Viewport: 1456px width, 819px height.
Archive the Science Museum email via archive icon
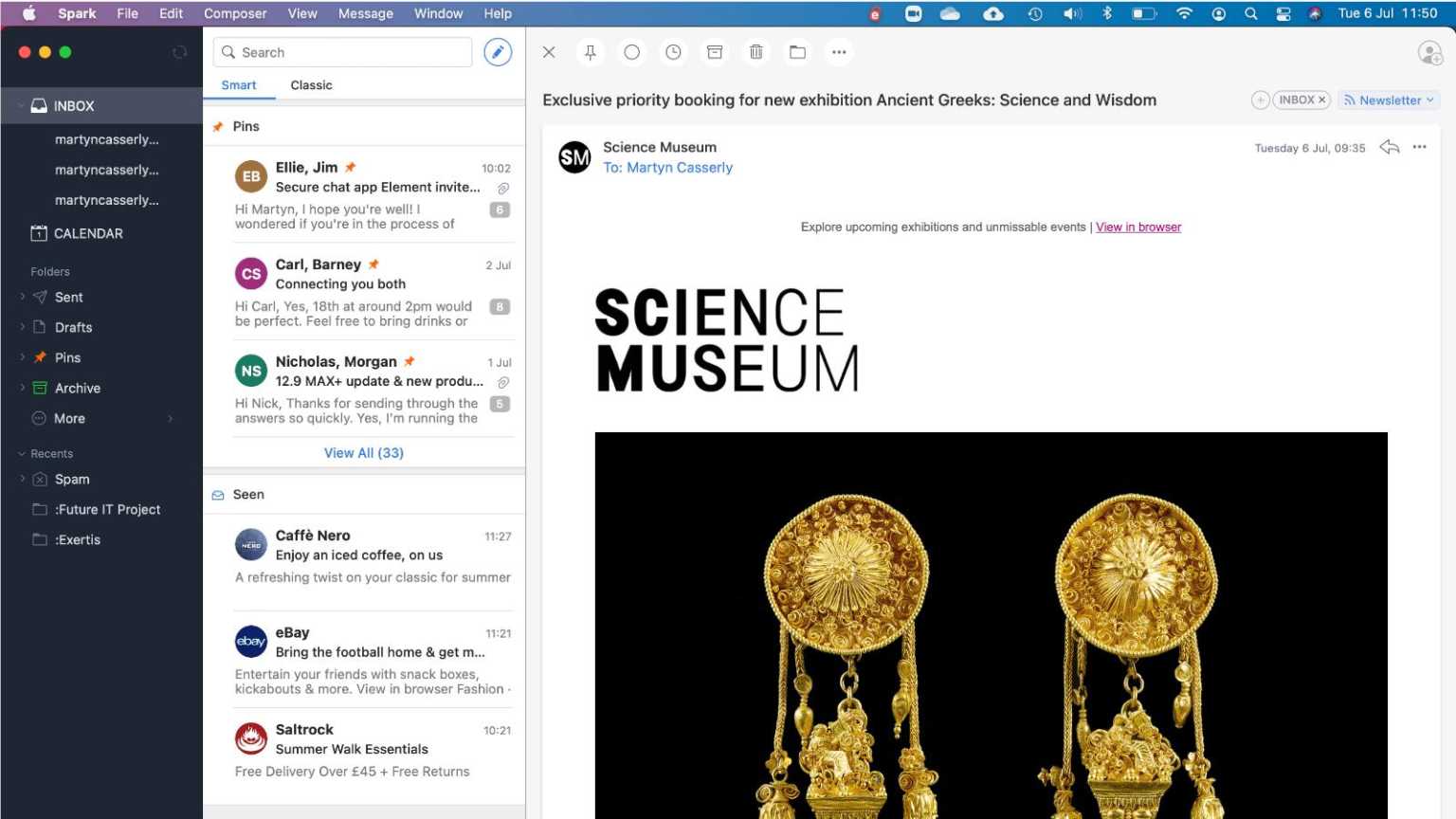[x=715, y=52]
